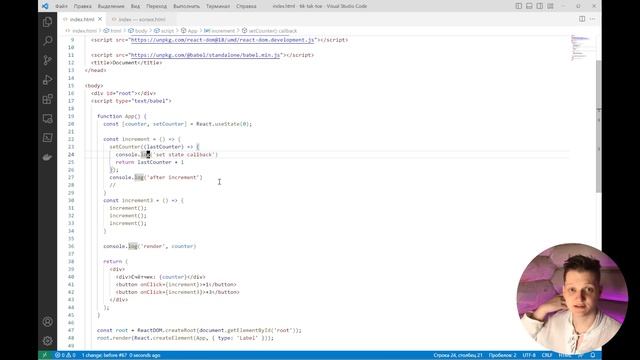The width and height of the screenshot is (640, 360).
Task: Open the Файл menu
Action: (62, 6)
